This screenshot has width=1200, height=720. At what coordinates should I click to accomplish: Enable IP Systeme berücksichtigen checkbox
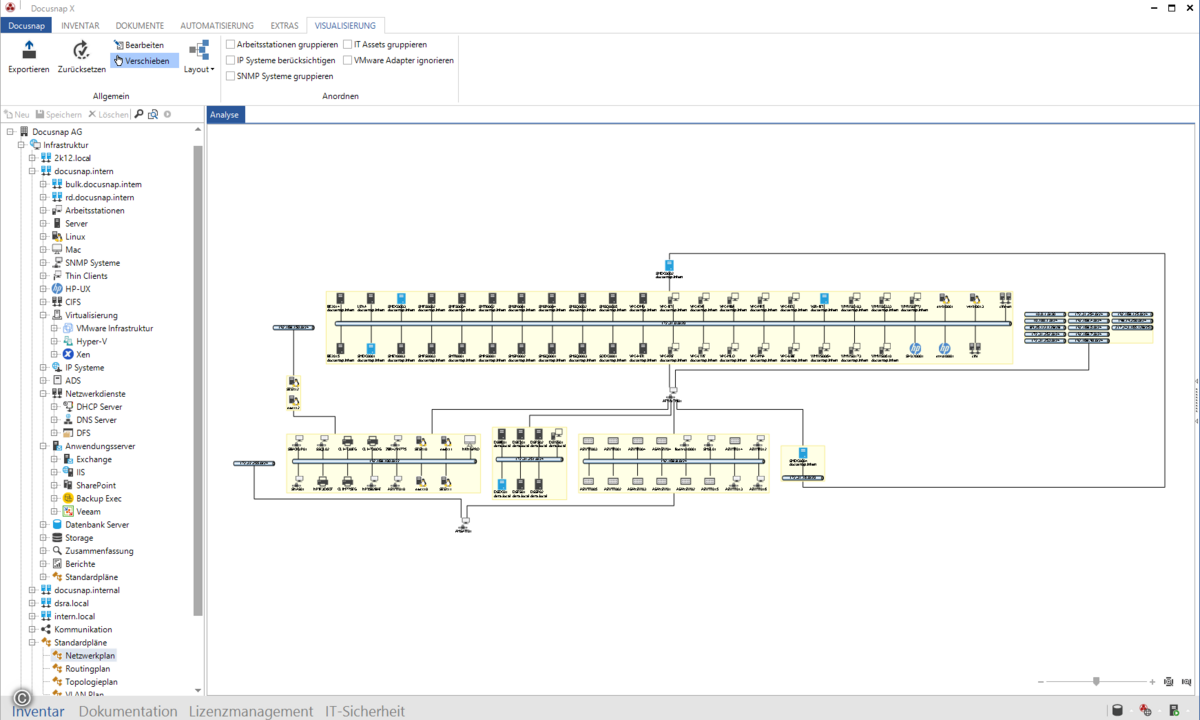pos(231,60)
